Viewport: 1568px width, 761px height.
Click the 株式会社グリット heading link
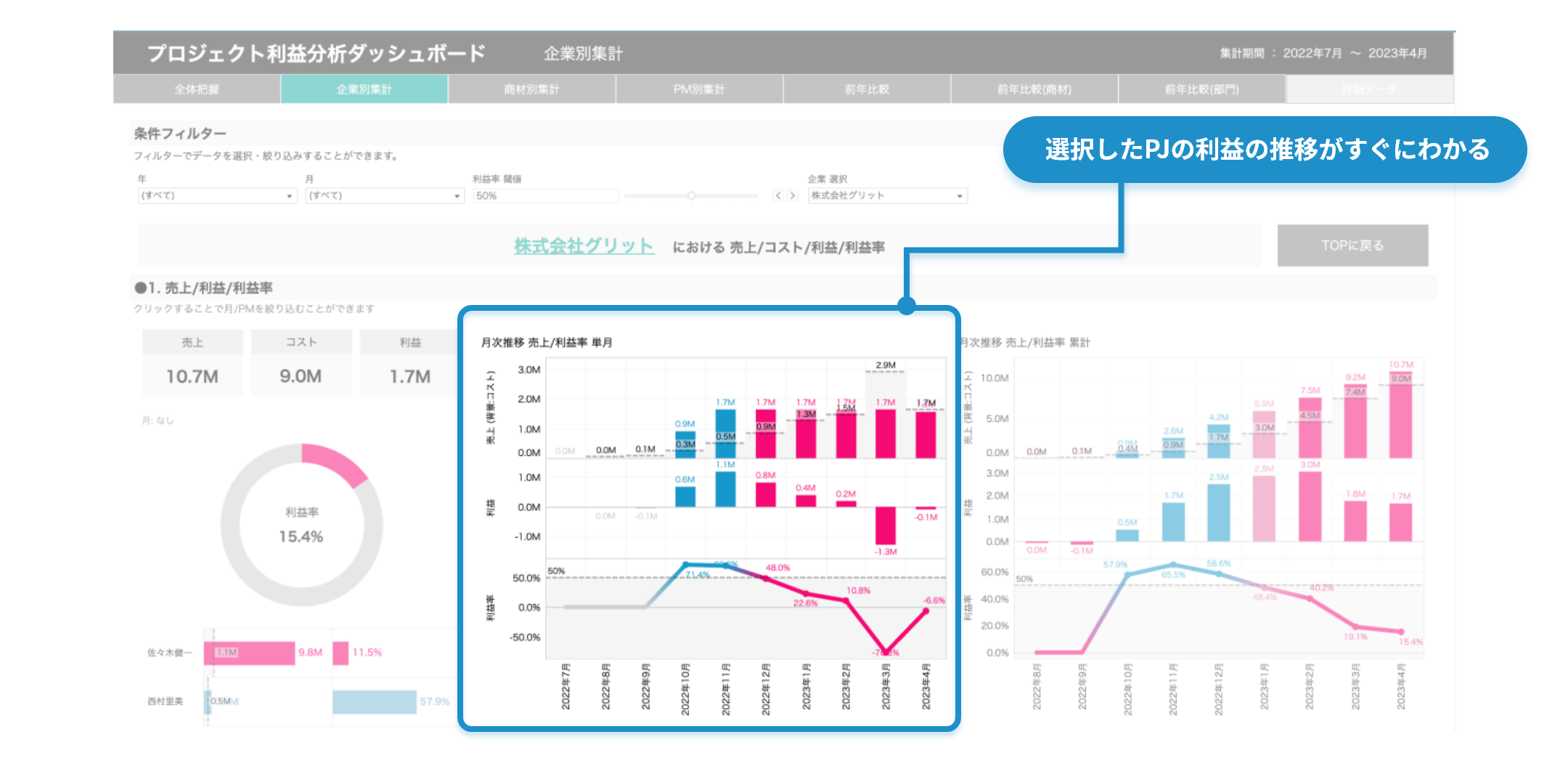[584, 246]
